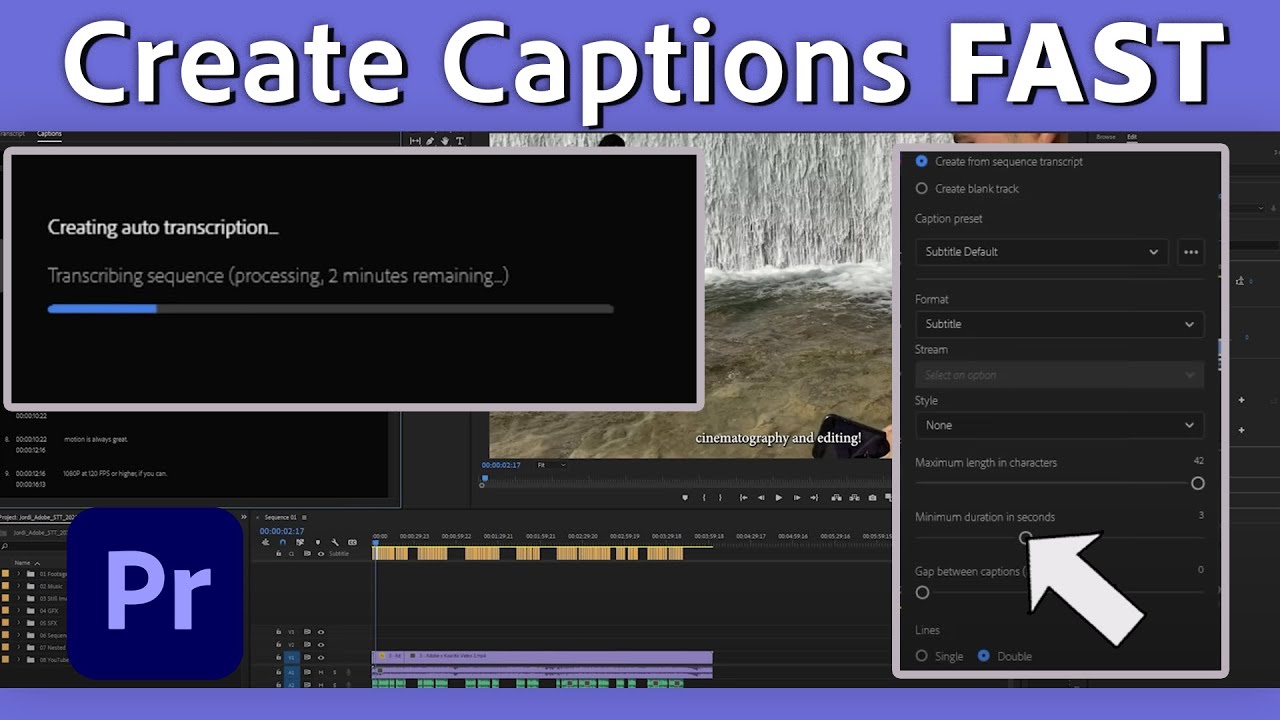Open Sequence 01 panel menu
The width and height of the screenshot is (1280, 720).
pyautogui.click(x=304, y=517)
